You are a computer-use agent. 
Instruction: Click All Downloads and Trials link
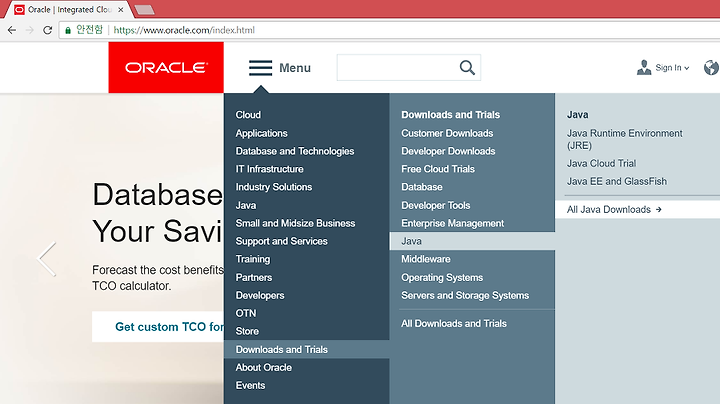[454, 323]
